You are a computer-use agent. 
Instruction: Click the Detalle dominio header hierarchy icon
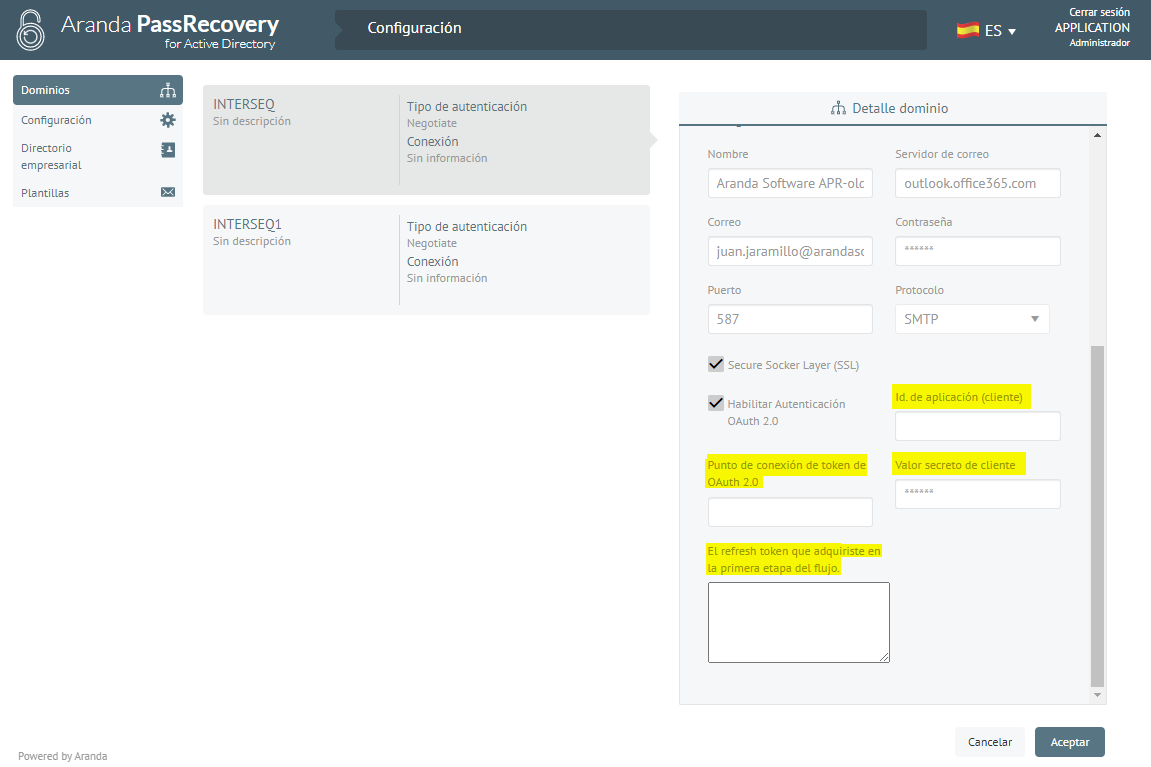click(838, 109)
